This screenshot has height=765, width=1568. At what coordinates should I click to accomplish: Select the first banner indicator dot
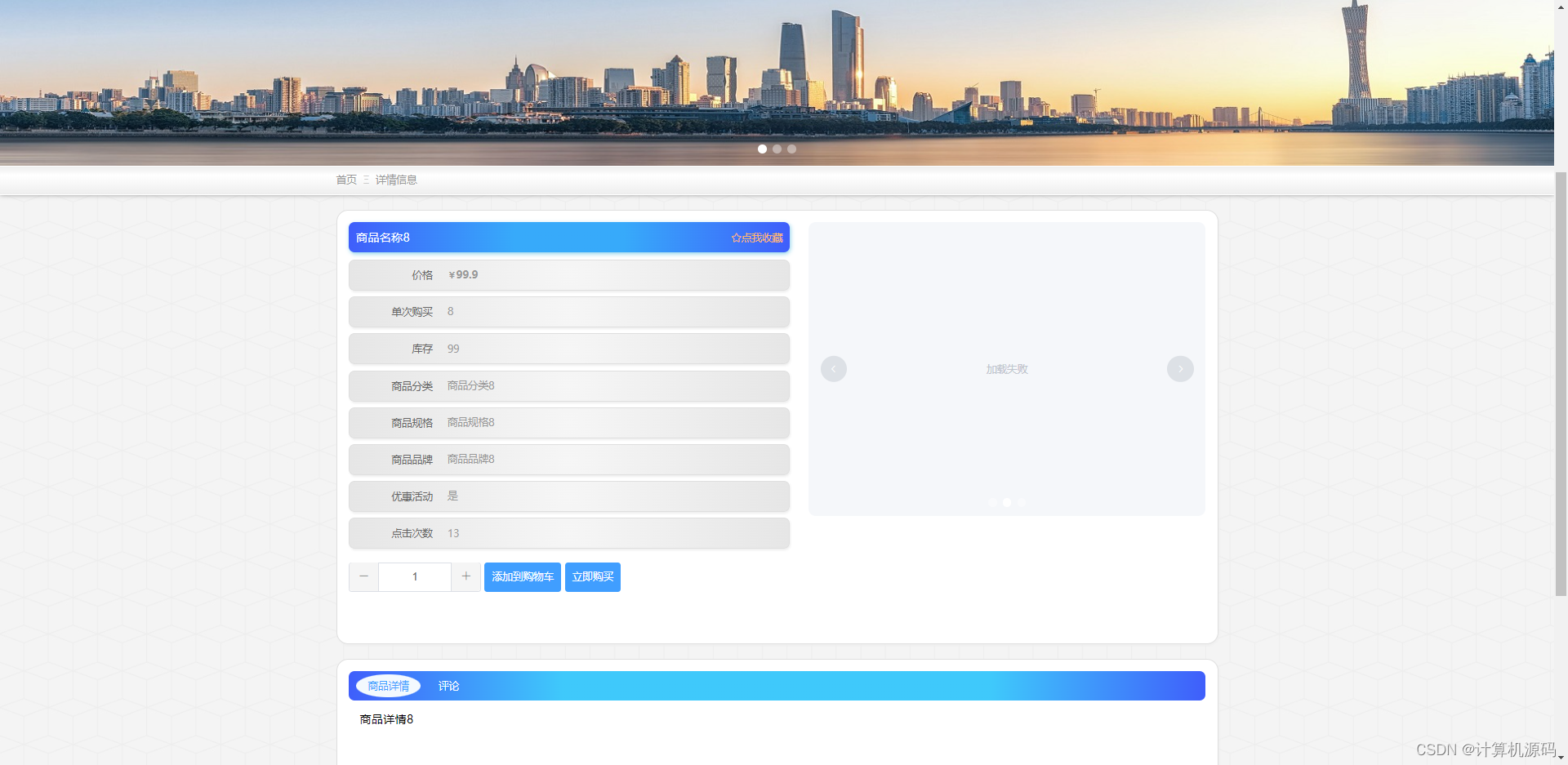[762, 149]
